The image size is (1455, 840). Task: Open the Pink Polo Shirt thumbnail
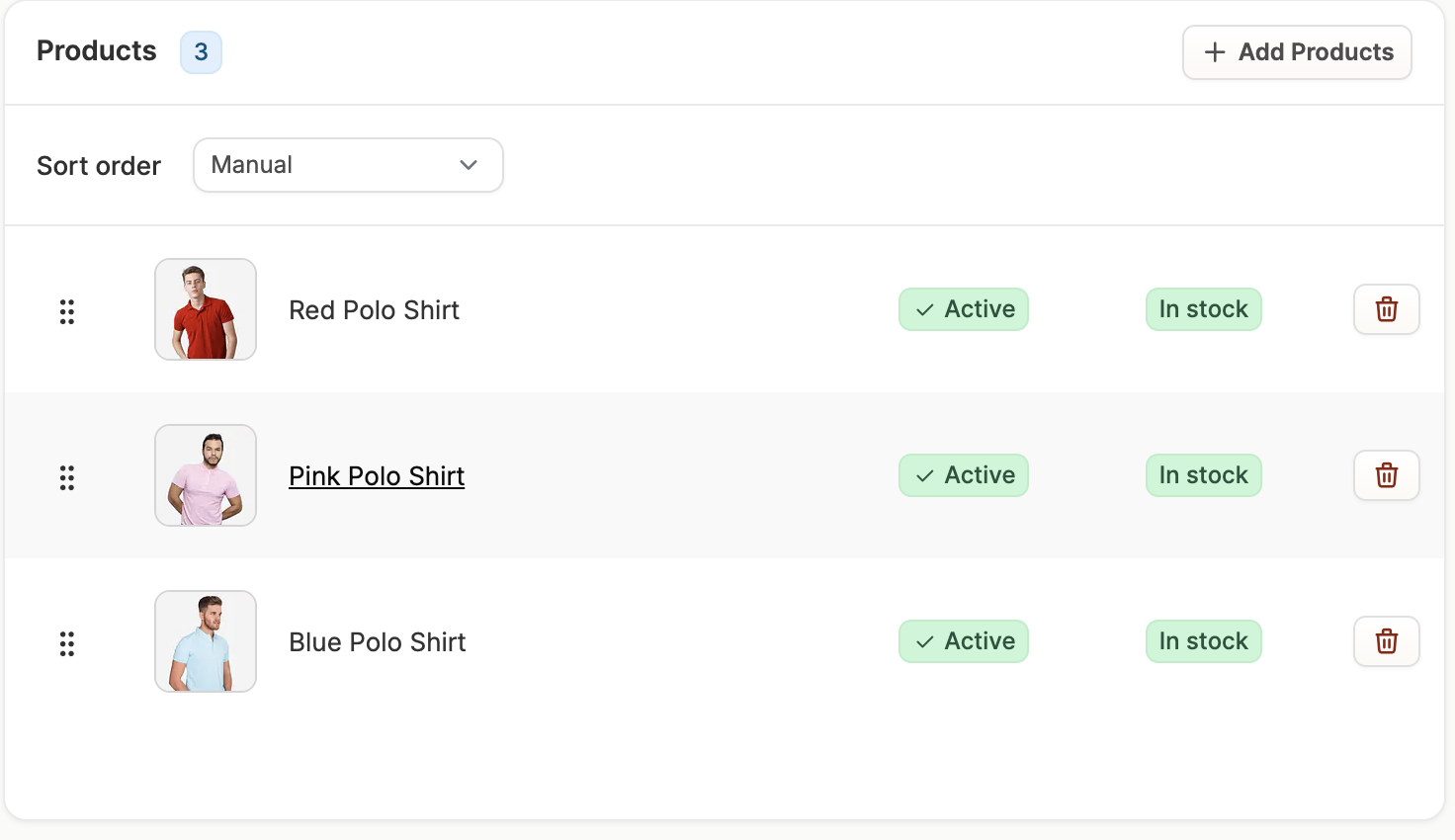coord(206,475)
